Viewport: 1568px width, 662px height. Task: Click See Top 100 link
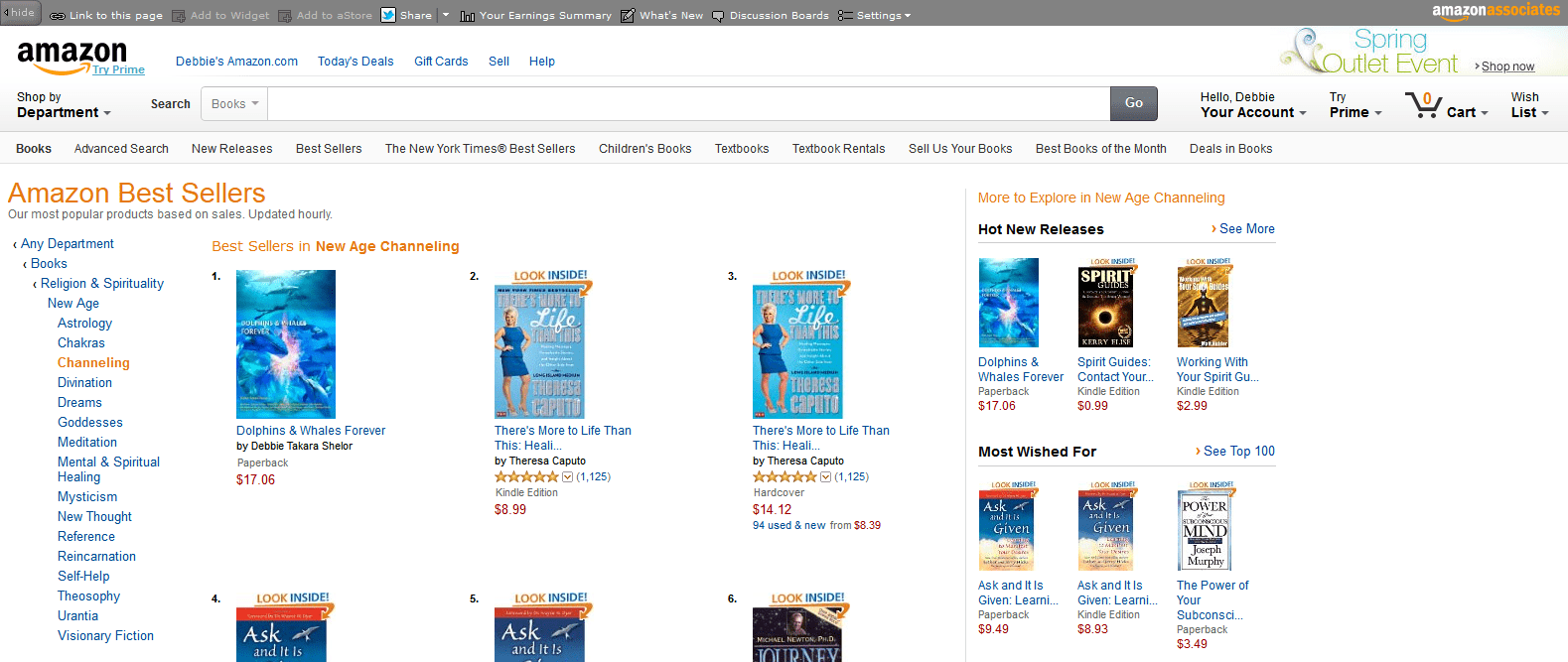click(x=1239, y=452)
